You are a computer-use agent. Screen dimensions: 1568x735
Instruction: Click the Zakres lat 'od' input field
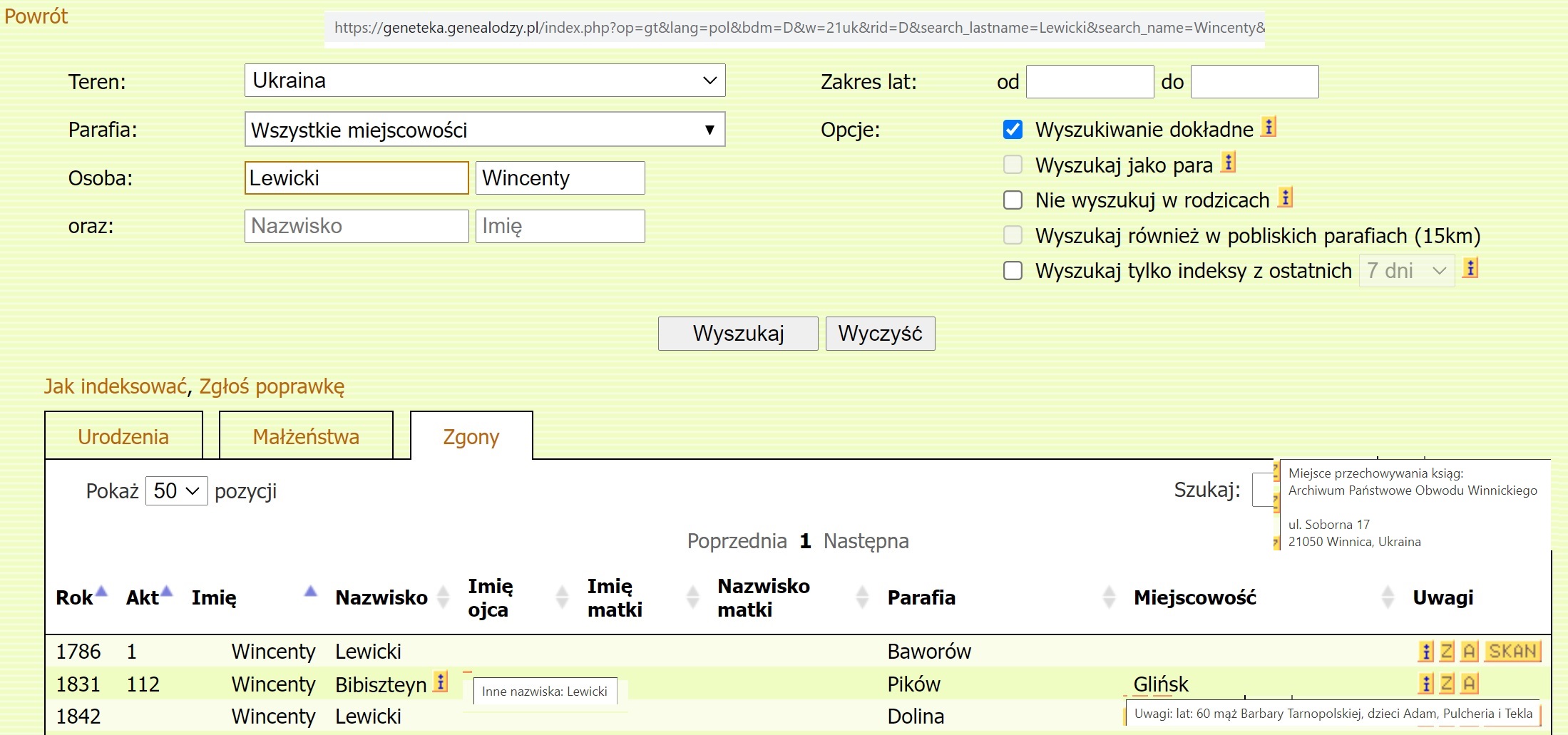click(x=1090, y=82)
